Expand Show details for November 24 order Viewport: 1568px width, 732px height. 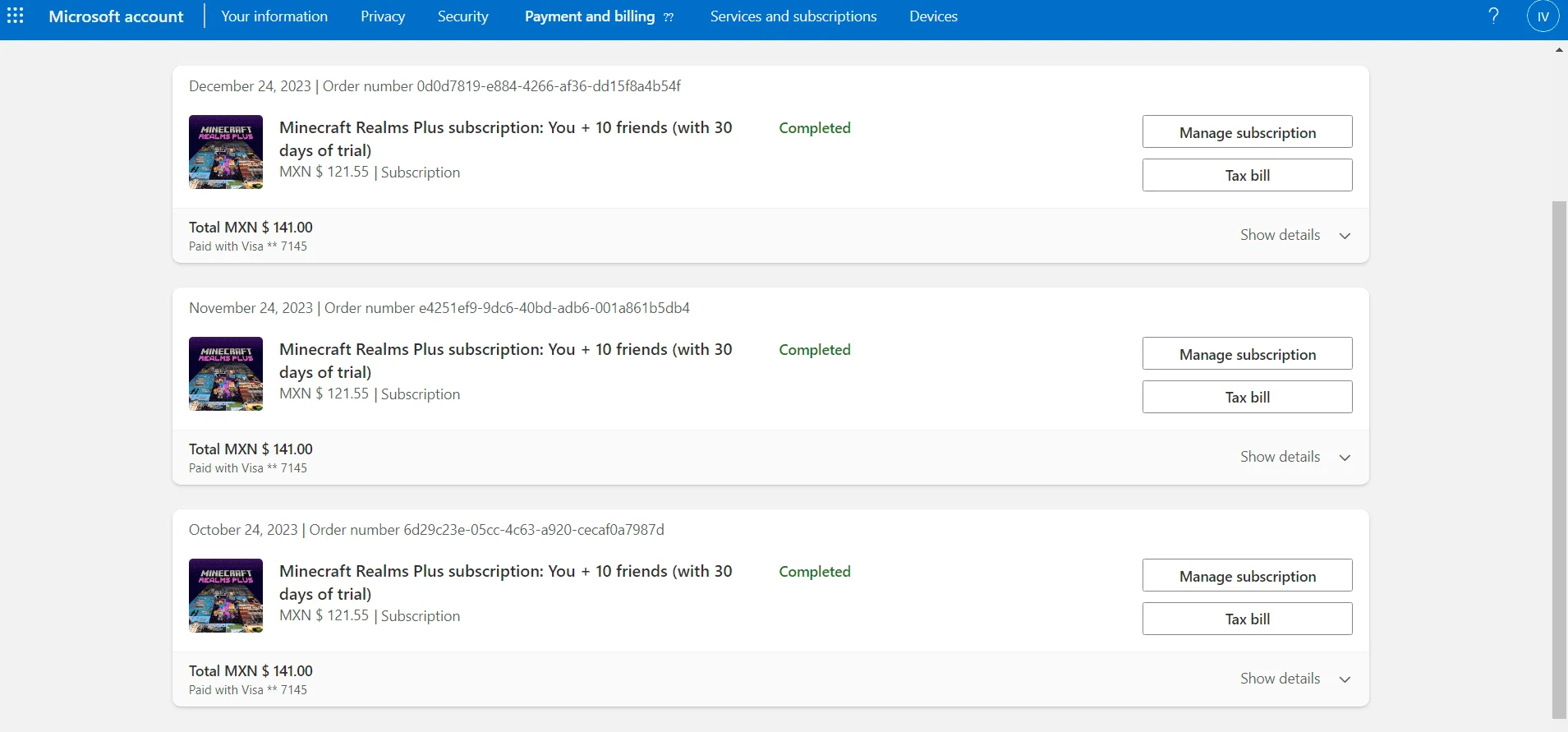click(x=1295, y=457)
